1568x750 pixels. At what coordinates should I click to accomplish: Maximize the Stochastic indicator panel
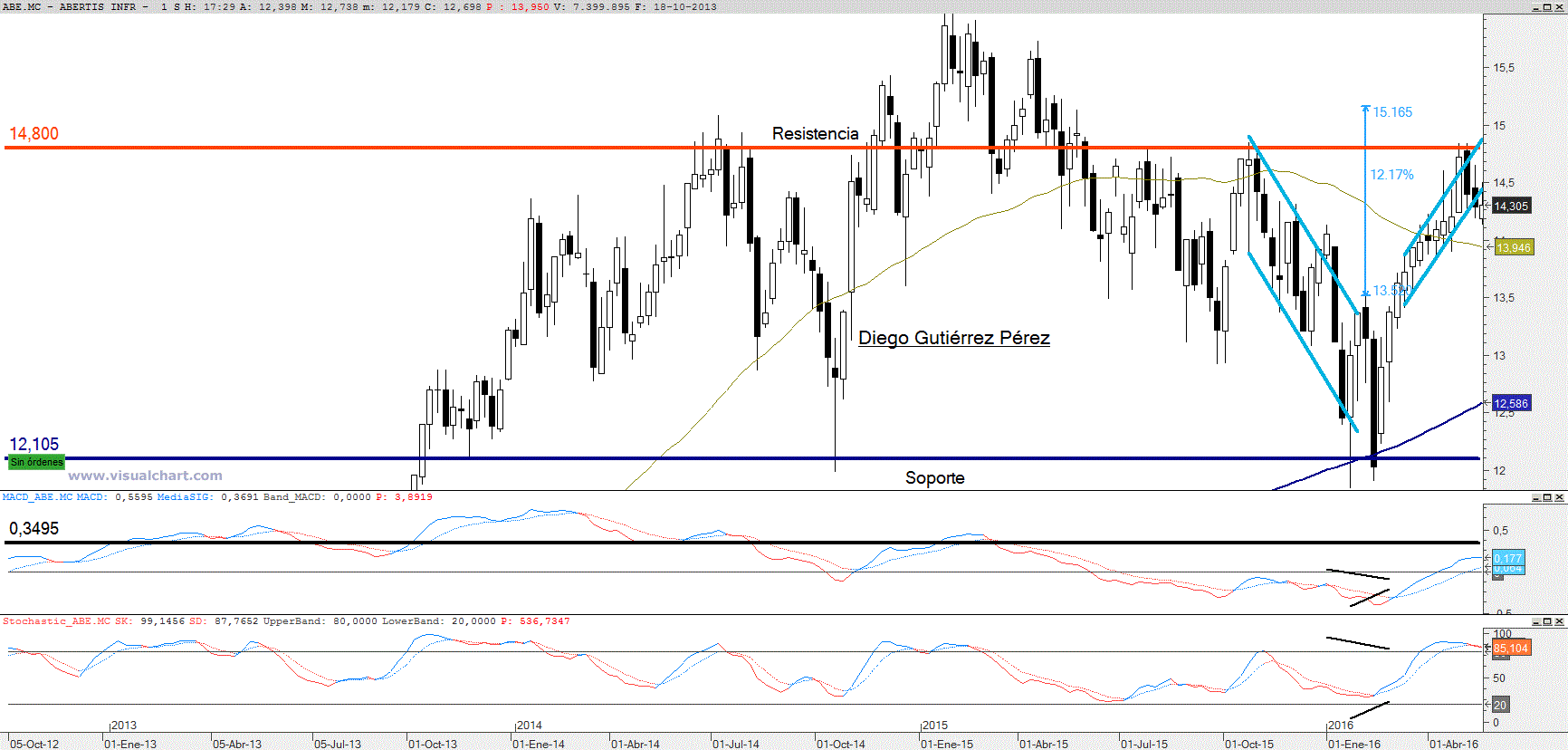point(1547,621)
